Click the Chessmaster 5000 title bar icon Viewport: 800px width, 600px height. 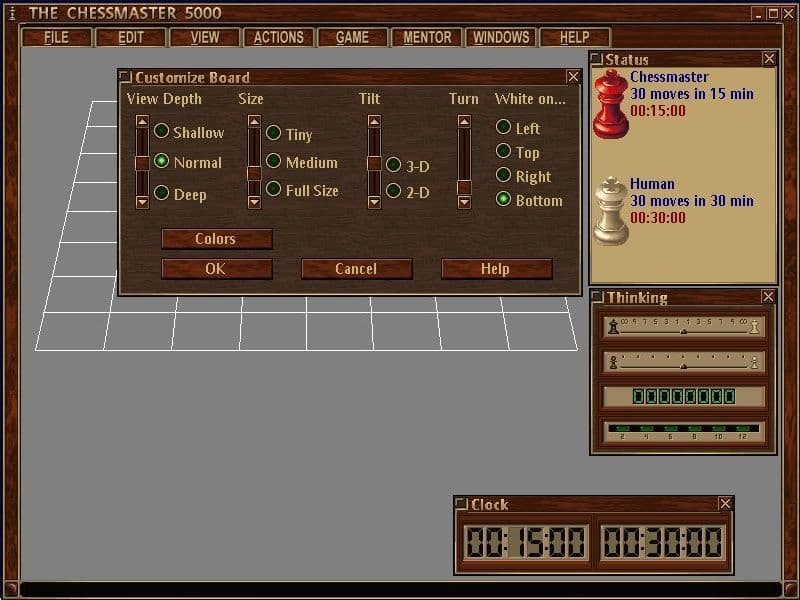12,13
